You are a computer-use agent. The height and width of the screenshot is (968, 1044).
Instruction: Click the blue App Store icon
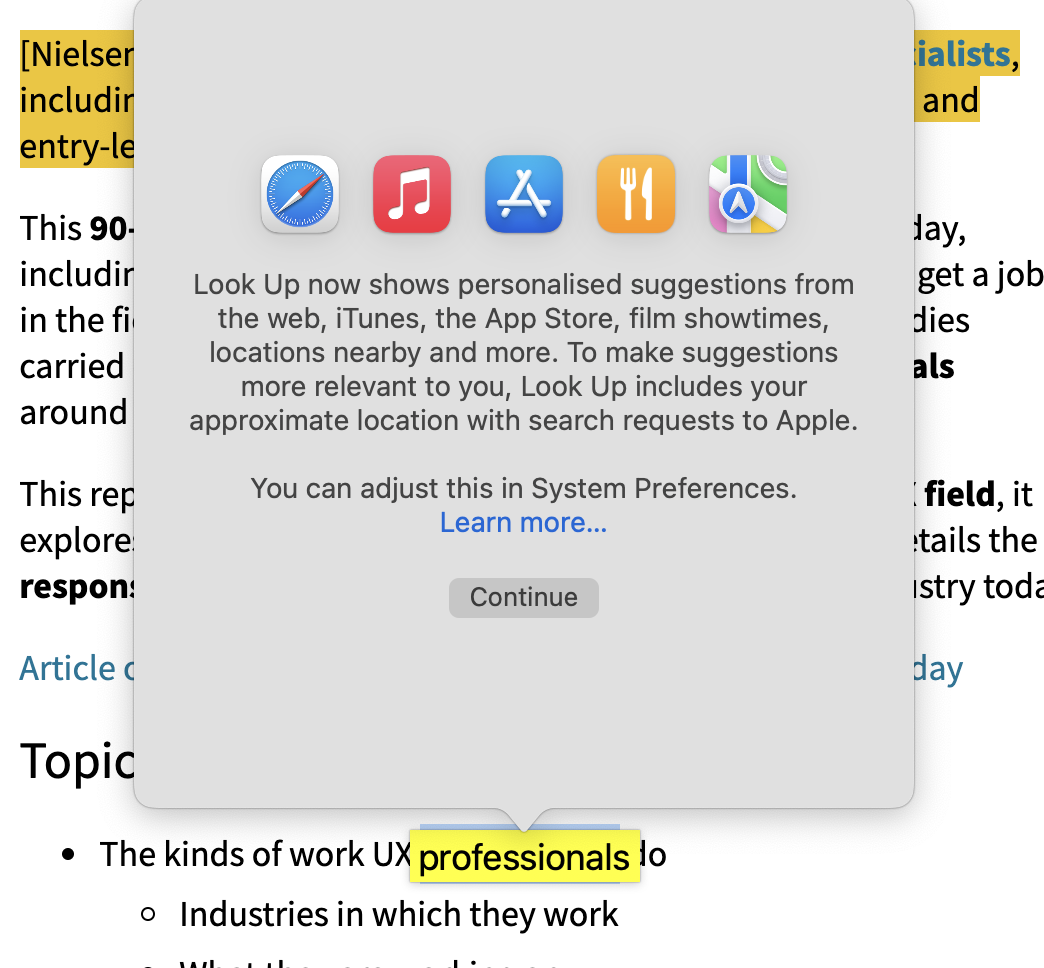pyautogui.click(x=523, y=194)
